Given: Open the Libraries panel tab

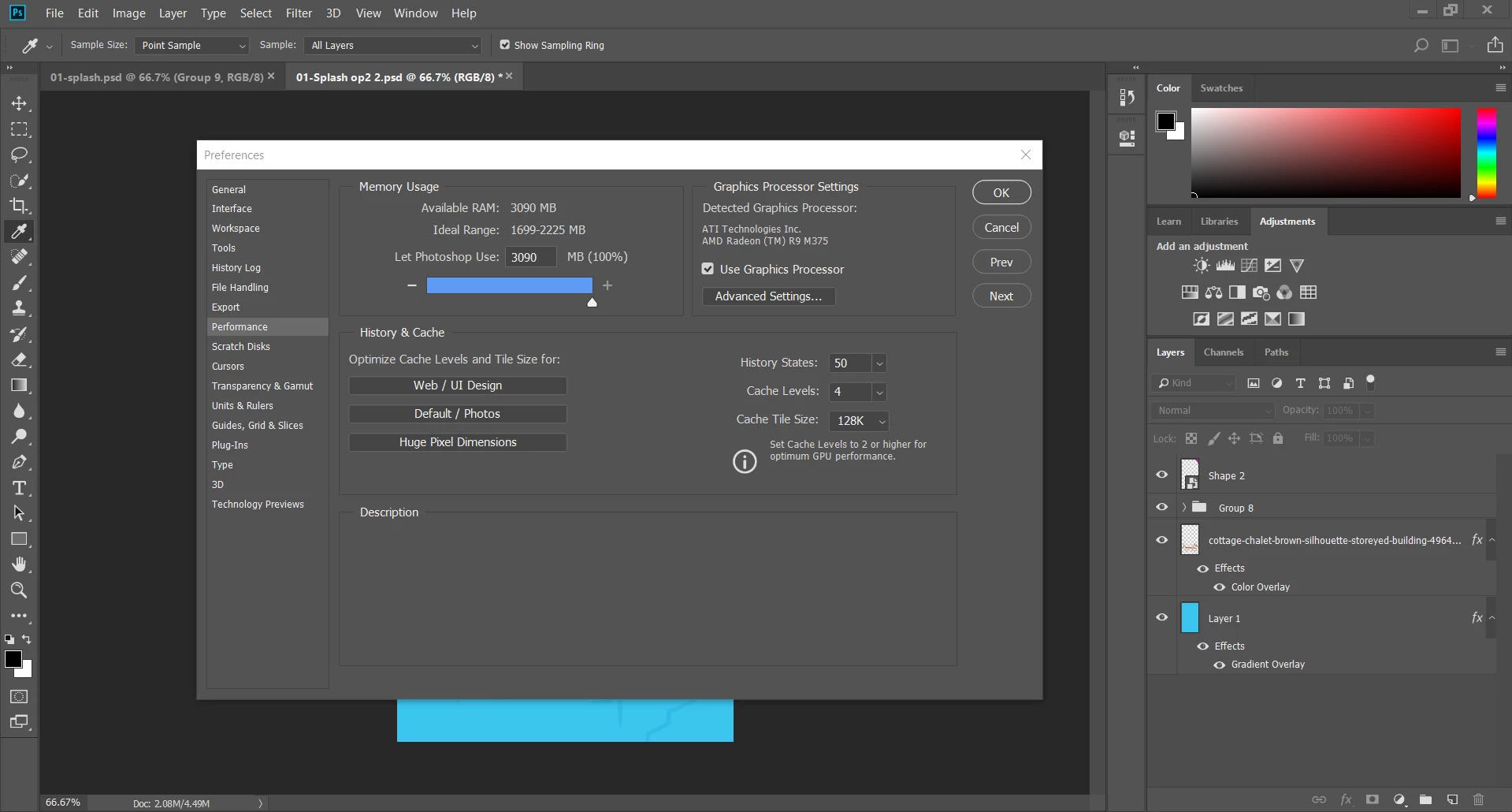Looking at the screenshot, I should coord(1219,222).
